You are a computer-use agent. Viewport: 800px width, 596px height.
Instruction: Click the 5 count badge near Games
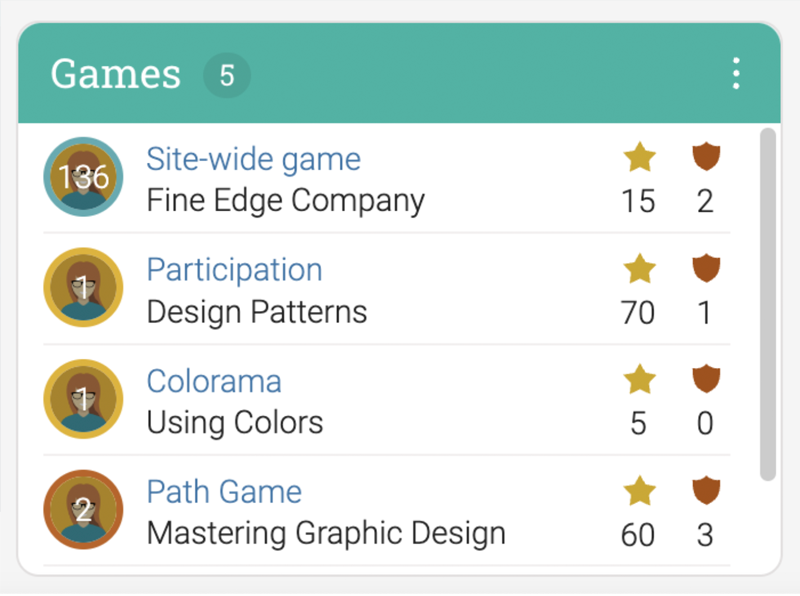point(227,73)
